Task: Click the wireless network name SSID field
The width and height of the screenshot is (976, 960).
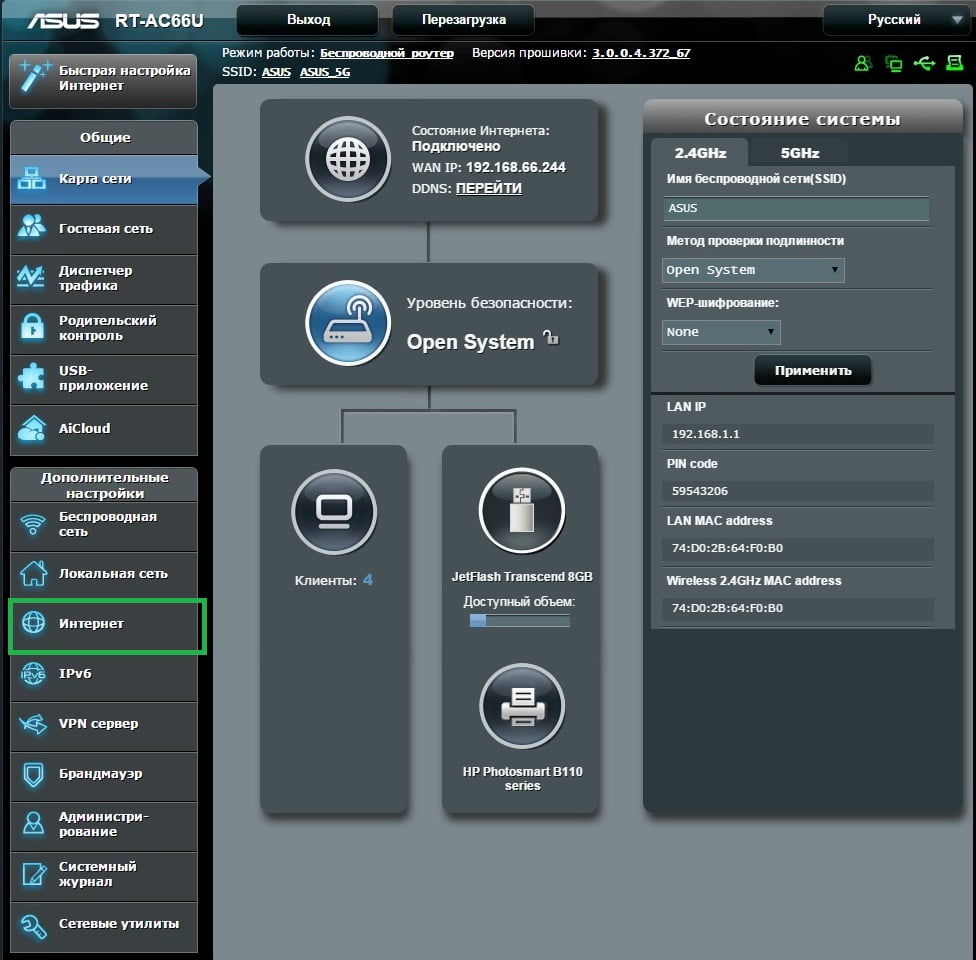Action: pos(796,209)
